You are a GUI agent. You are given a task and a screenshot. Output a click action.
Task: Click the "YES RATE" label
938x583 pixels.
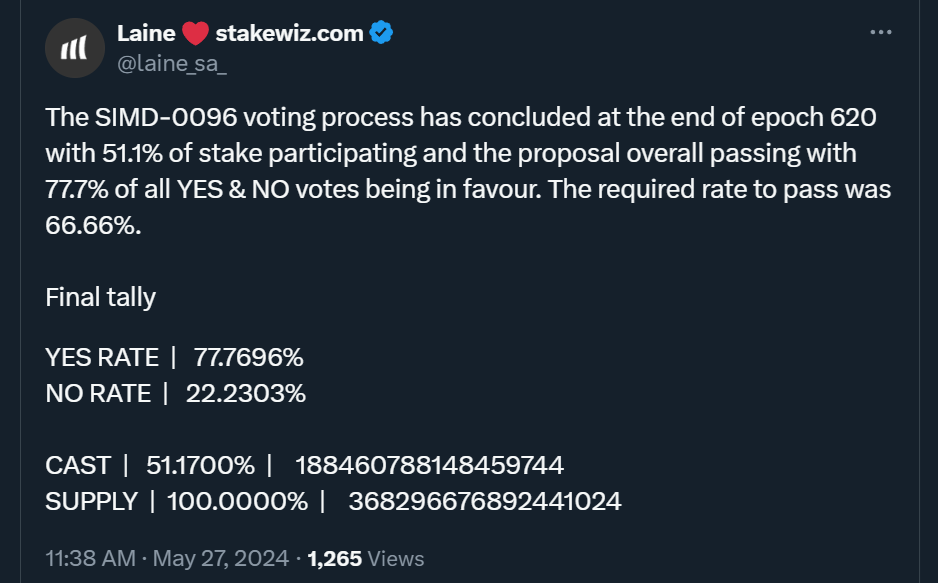[102, 357]
